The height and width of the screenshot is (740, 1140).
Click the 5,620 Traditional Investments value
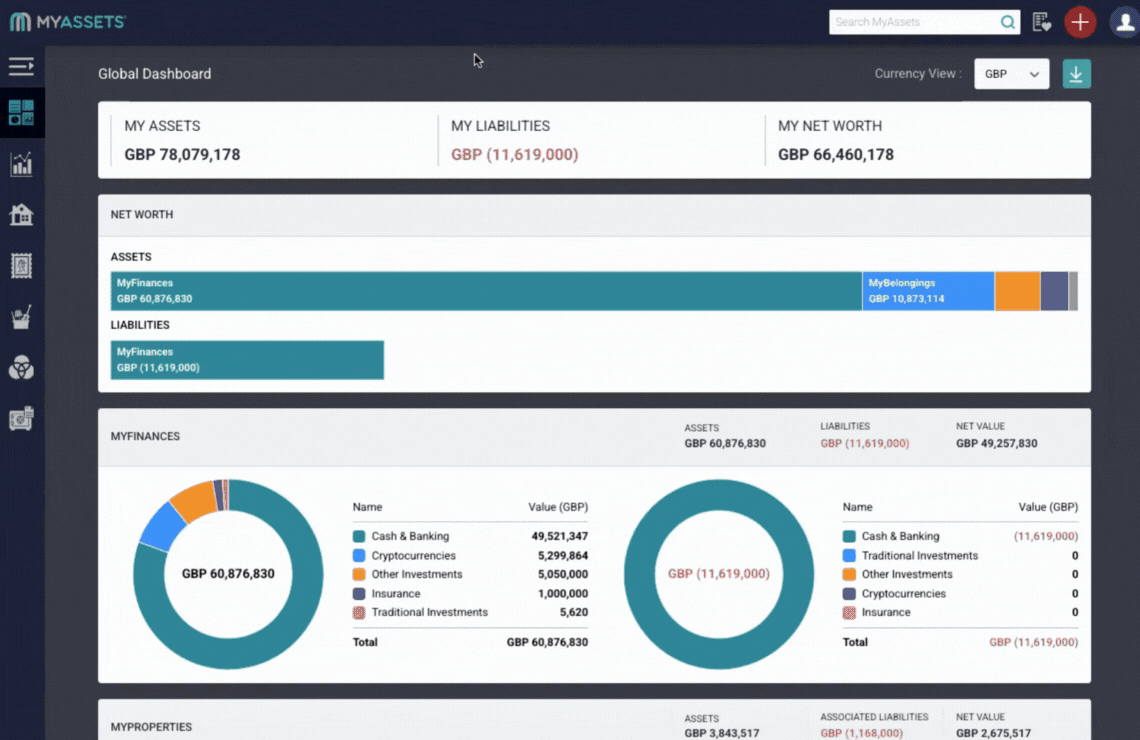click(574, 613)
